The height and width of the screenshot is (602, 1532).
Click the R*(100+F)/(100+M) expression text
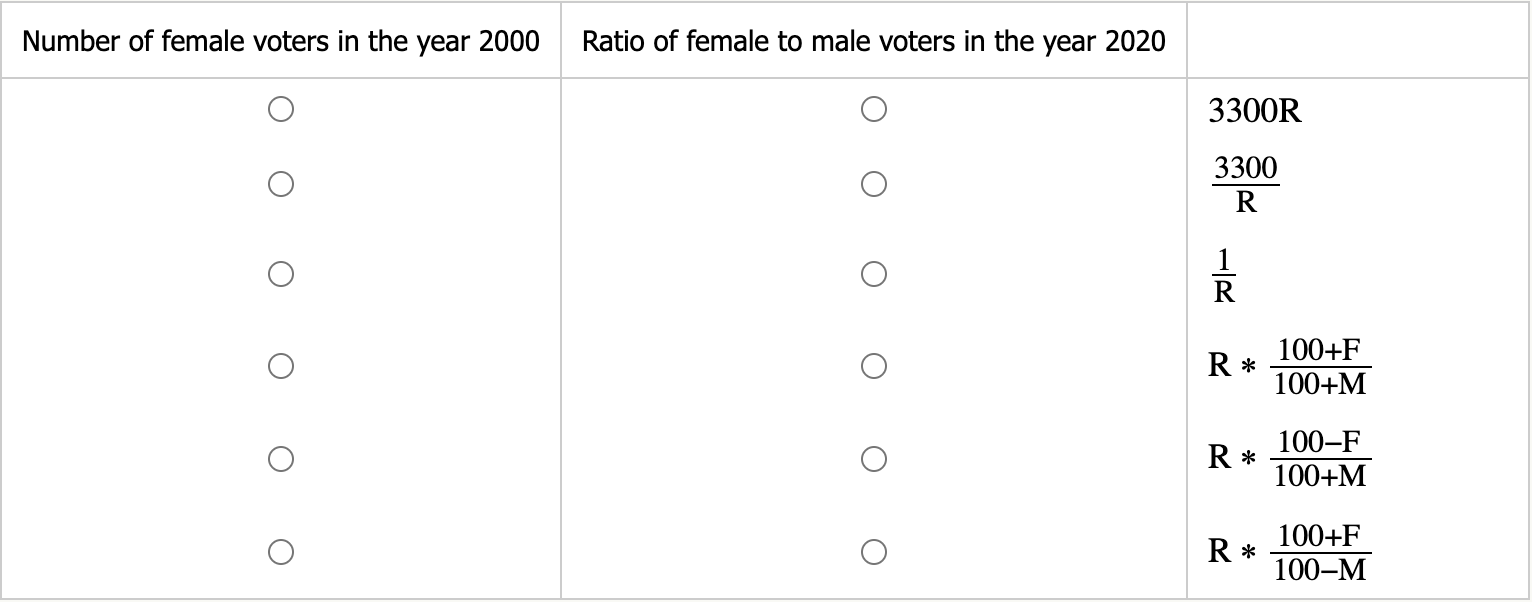(x=1289, y=367)
